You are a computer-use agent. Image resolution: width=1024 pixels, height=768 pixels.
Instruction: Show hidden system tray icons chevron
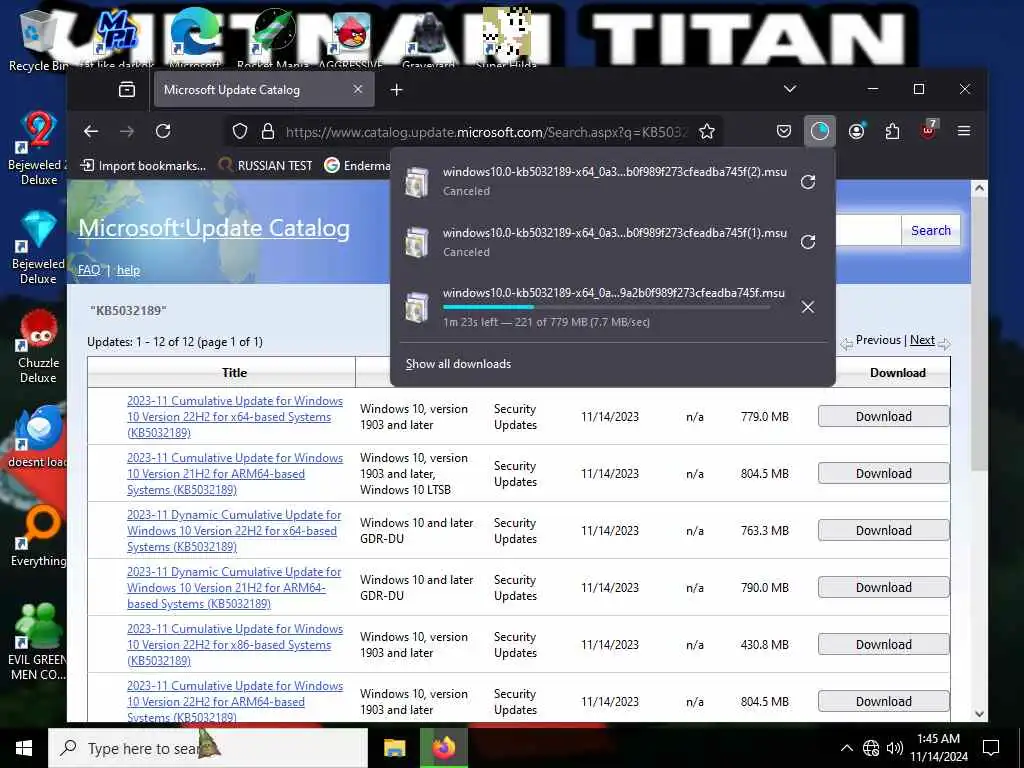pos(846,748)
